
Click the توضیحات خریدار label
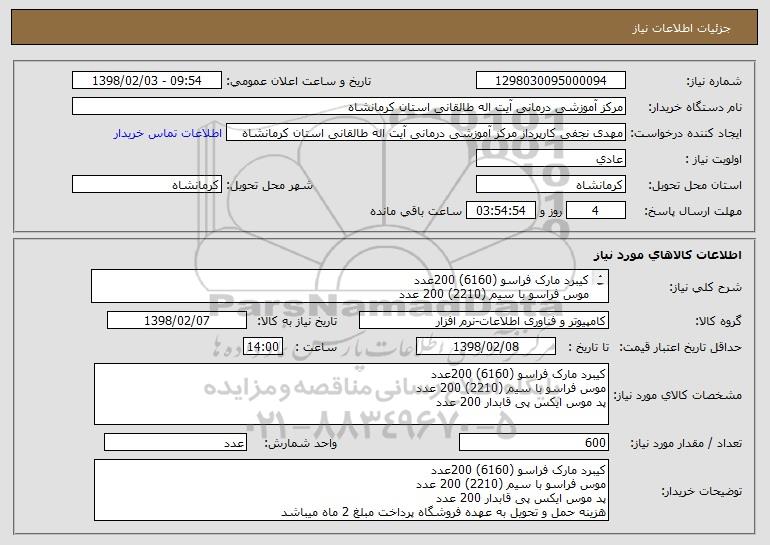(x=702, y=491)
